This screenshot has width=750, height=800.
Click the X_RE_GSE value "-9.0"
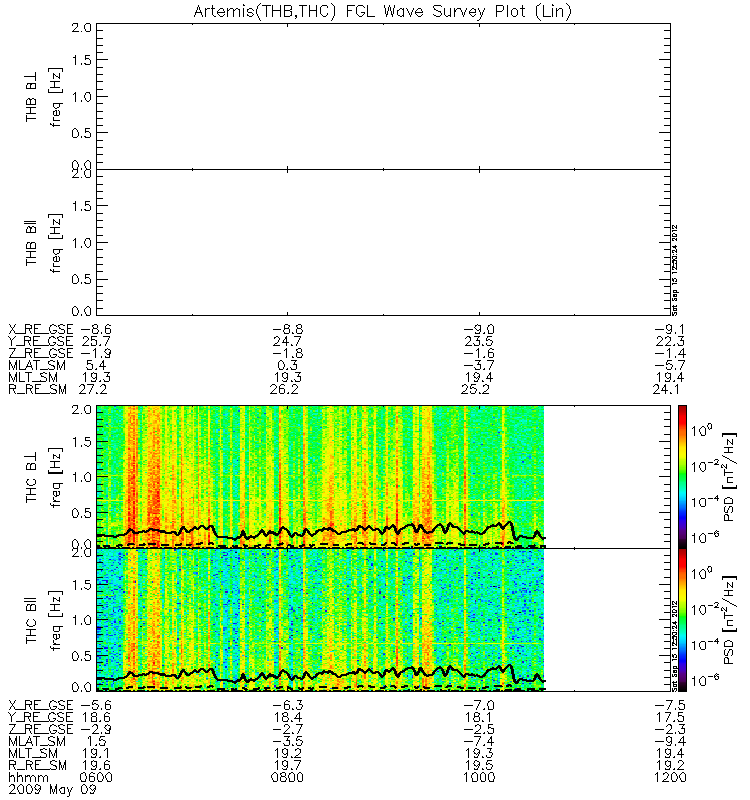pyautogui.click(x=479, y=329)
